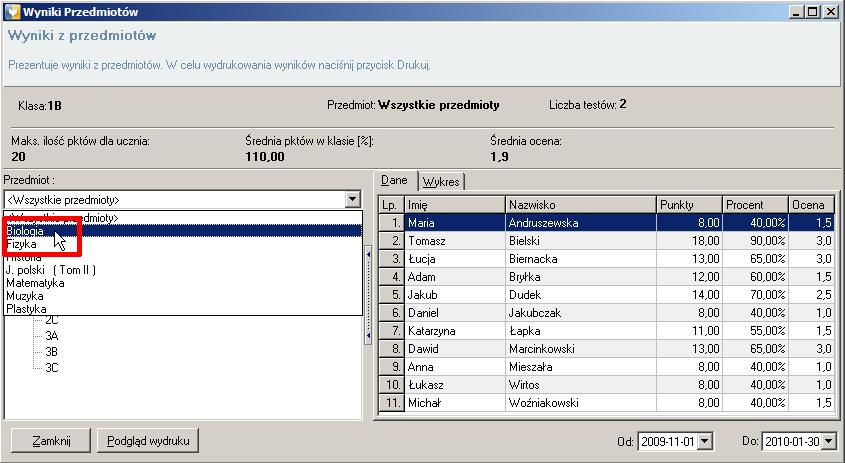Sort by the Lp. column header

coord(391,205)
